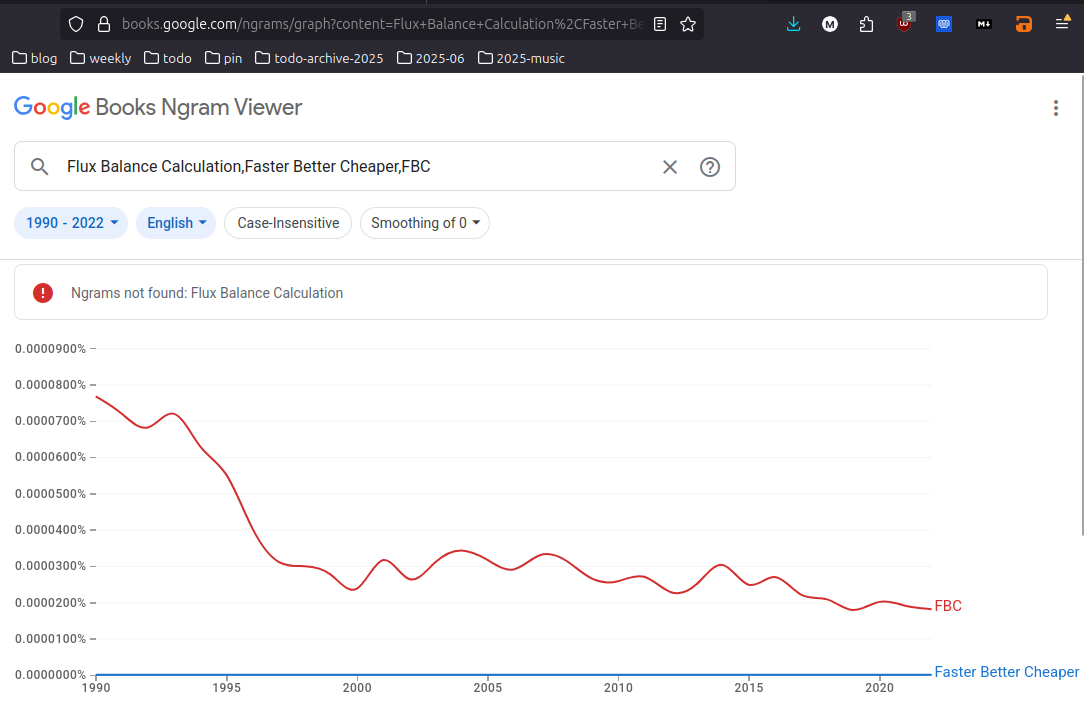Open the Smoothing of 0 dropdown

(x=424, y=223)
